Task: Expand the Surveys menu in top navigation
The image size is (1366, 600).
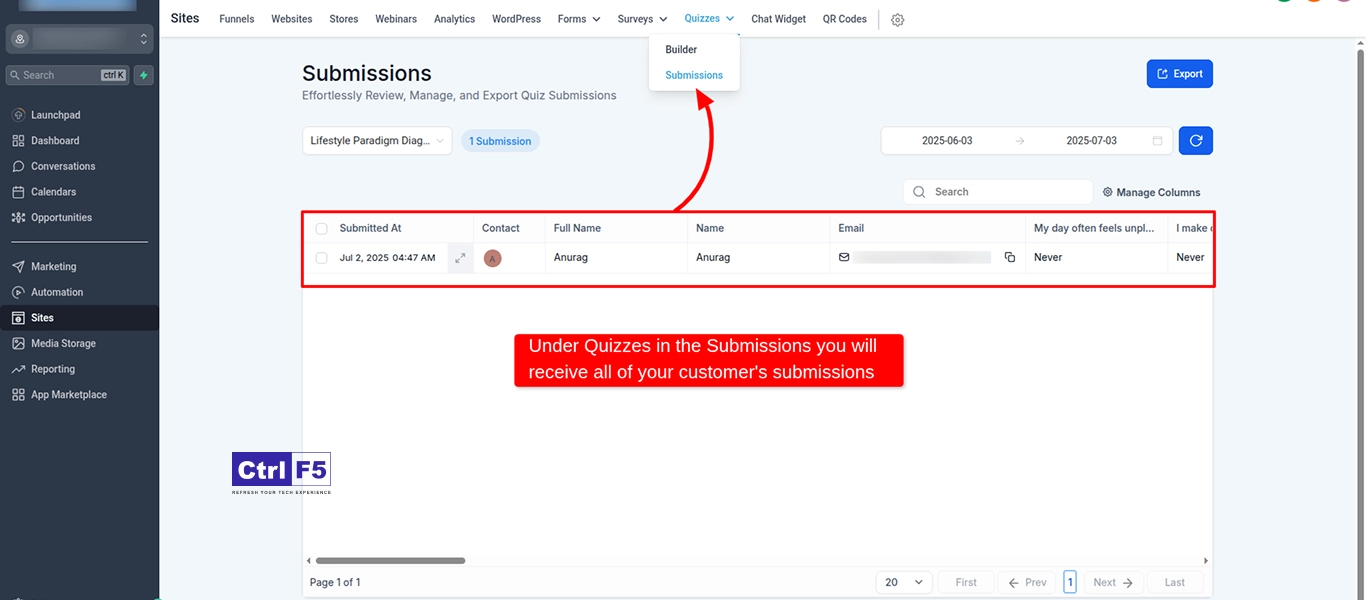Action: [642, 19]
